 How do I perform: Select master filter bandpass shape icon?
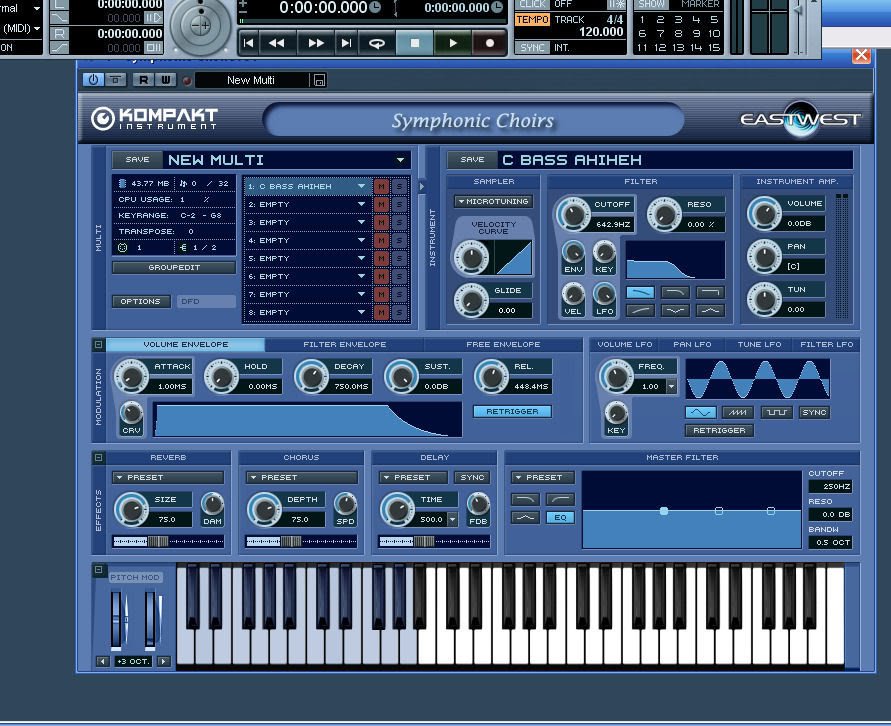pyautogui.click(x=525, y=518)
